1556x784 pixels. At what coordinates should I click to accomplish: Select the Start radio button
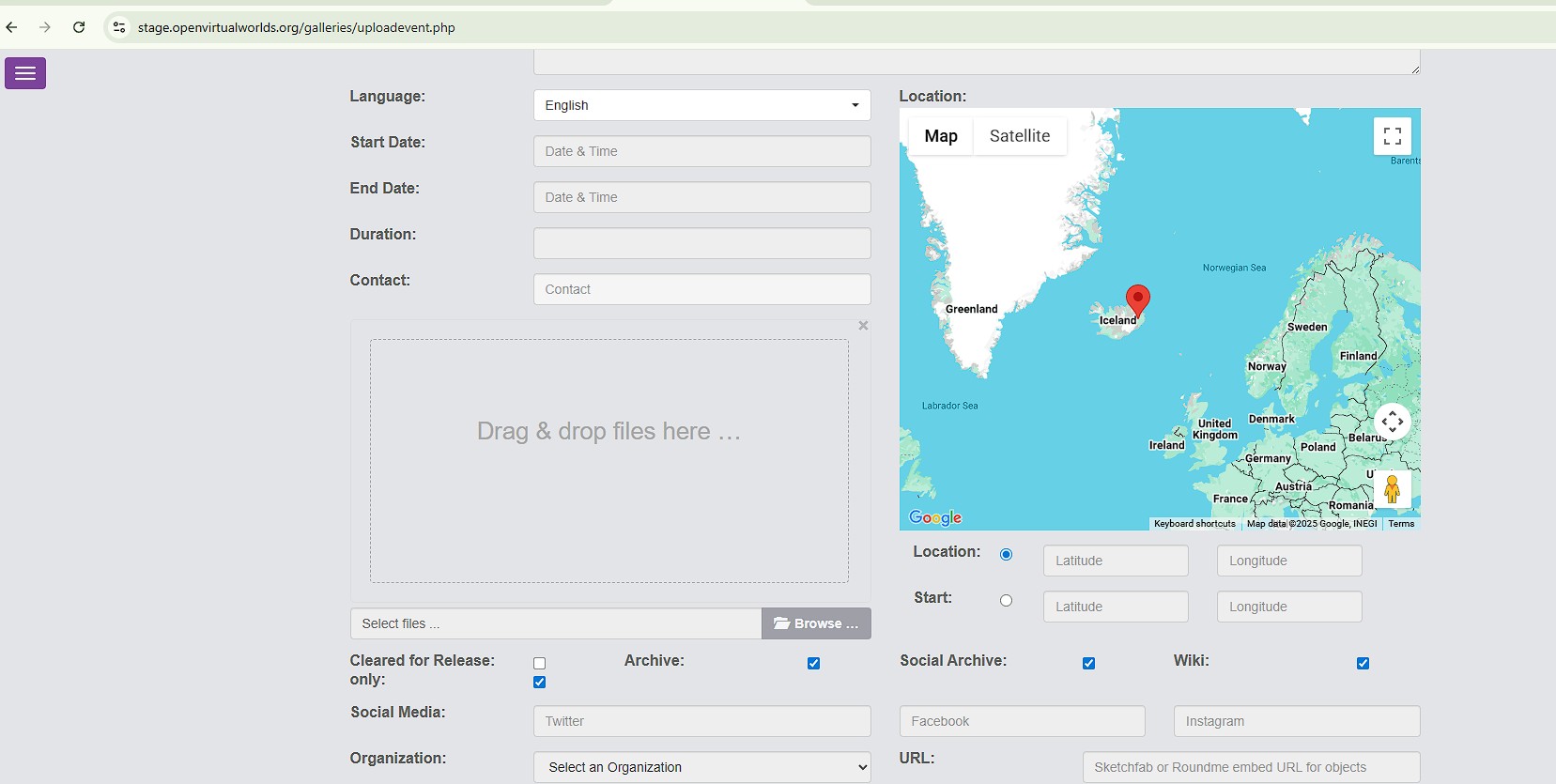click(x=1006, y=601)
